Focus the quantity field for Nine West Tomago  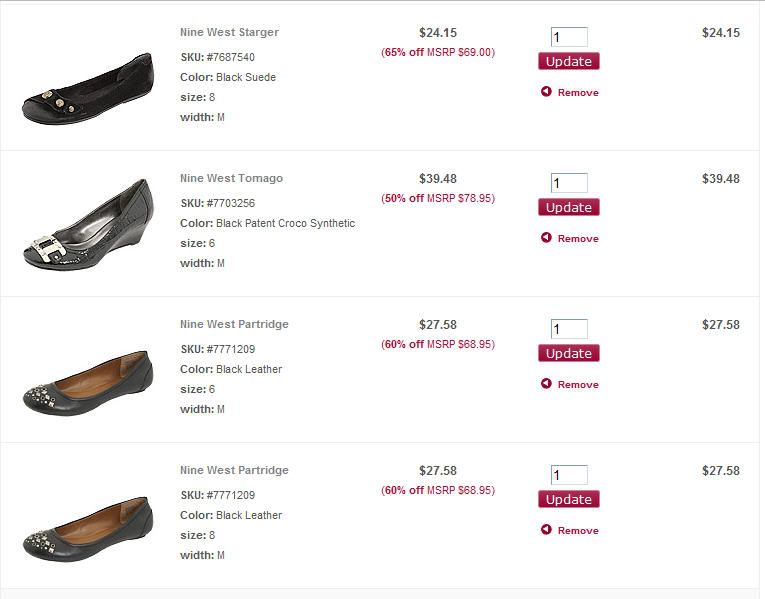[569, 183]
